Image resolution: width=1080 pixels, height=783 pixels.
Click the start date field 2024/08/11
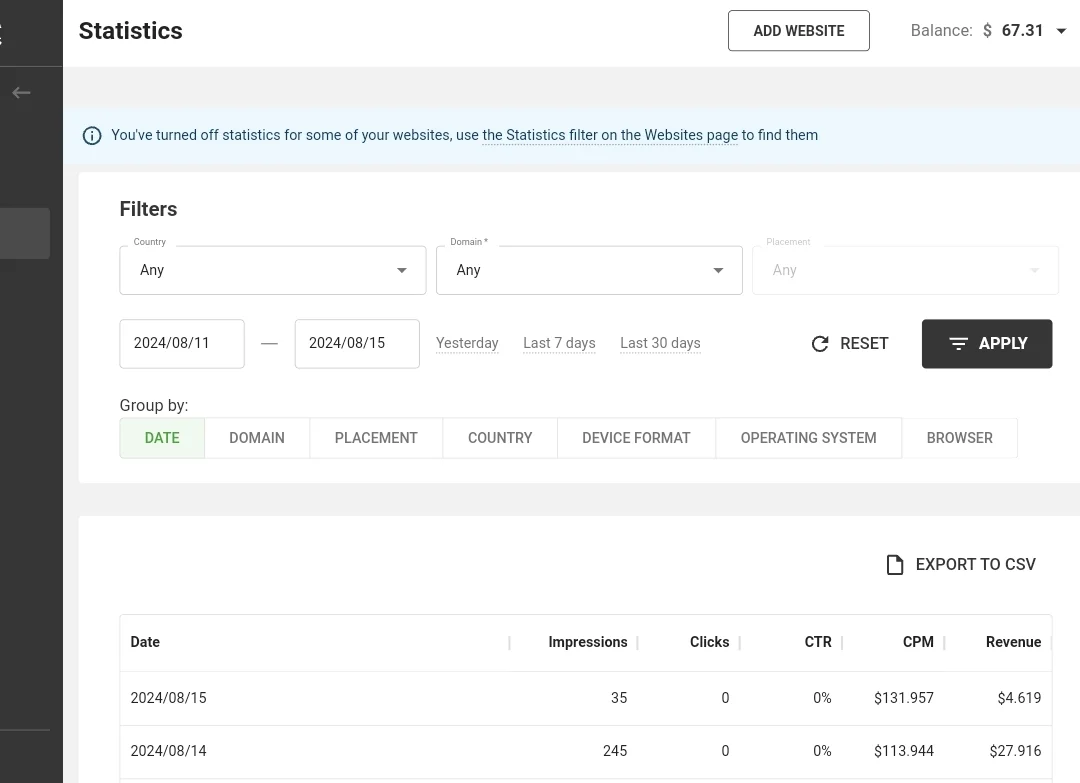pos(182,344)
